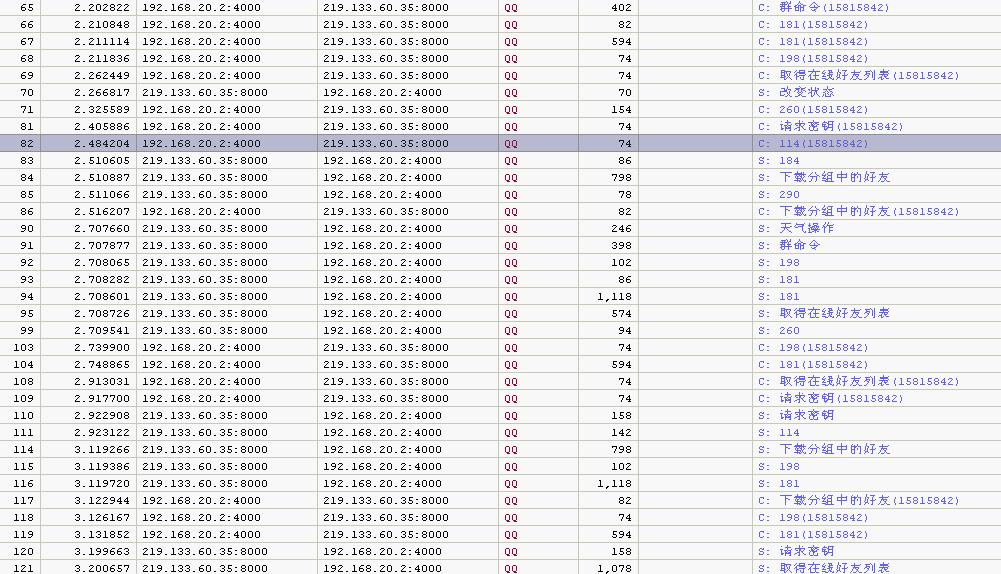Click time 2.325589 in packet 71
1001x574 pixels.
(x=102, y=109)
